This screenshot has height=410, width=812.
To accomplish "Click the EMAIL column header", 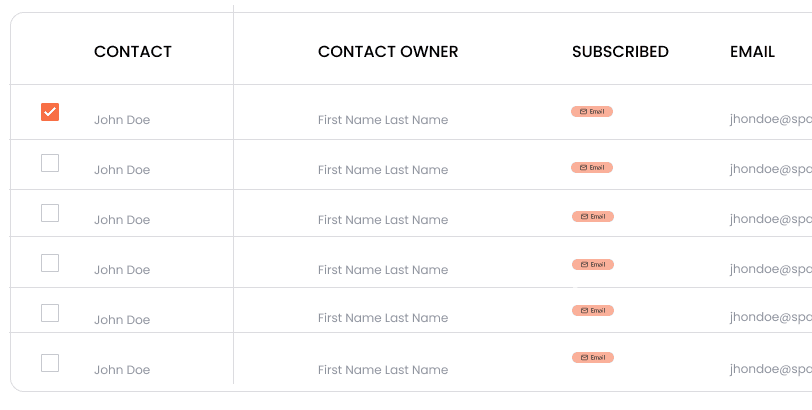I will (x=752, y=52).
